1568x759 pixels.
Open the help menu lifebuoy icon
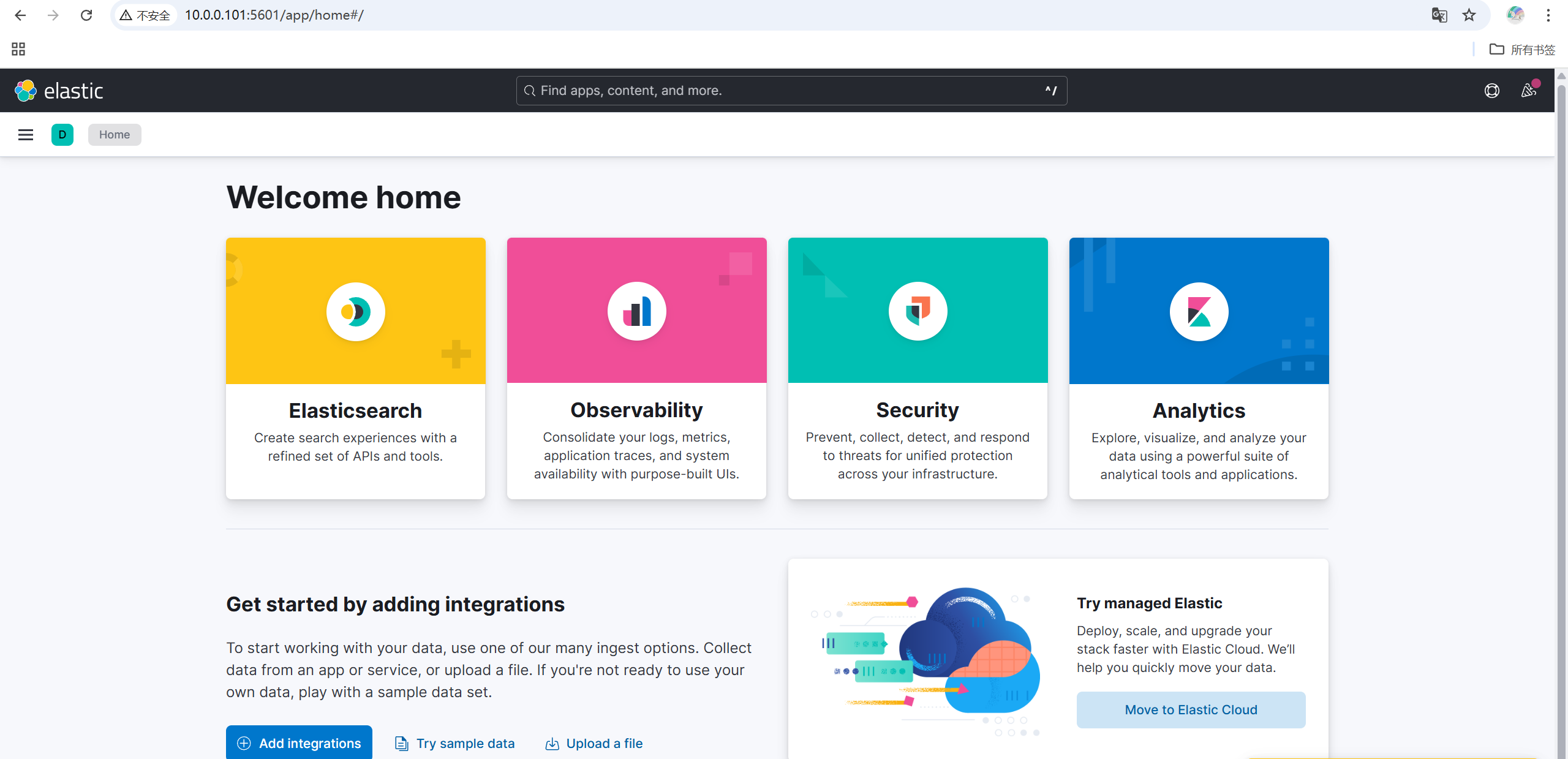(x=1491, y=91)
